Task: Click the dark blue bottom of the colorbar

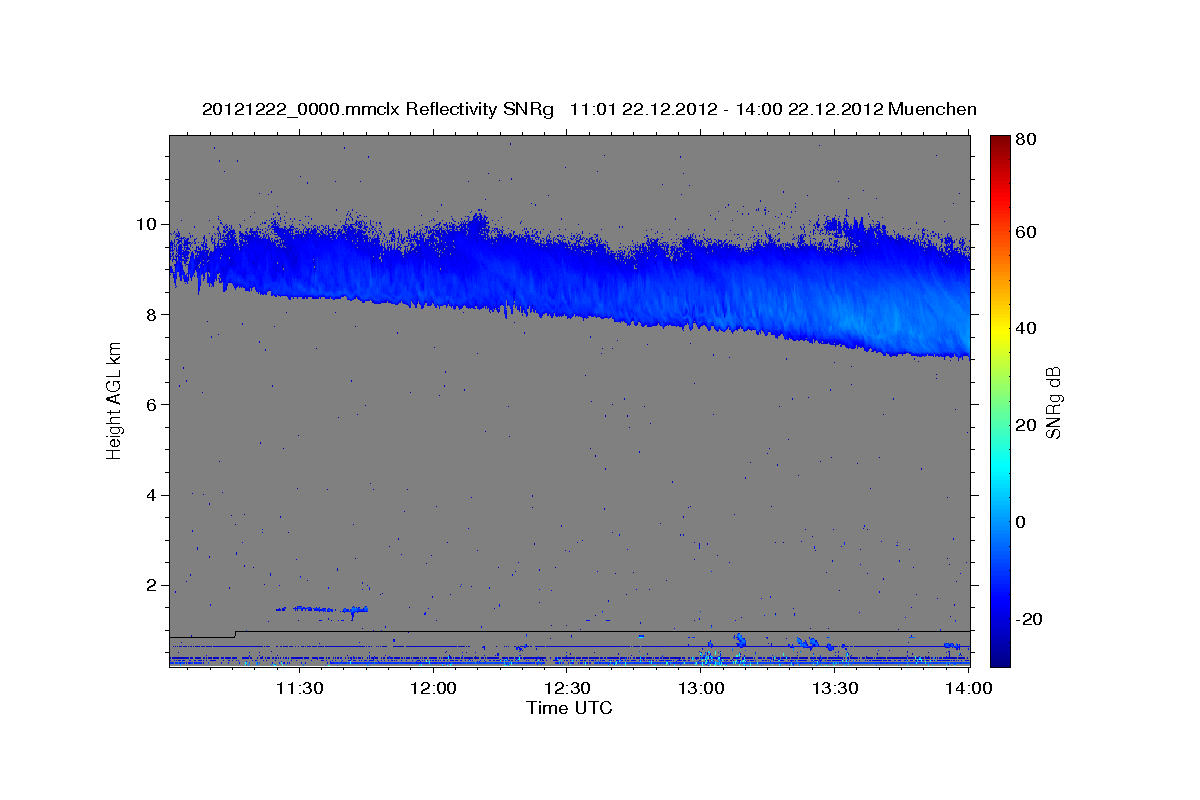Action: (x=1000, y=655)
